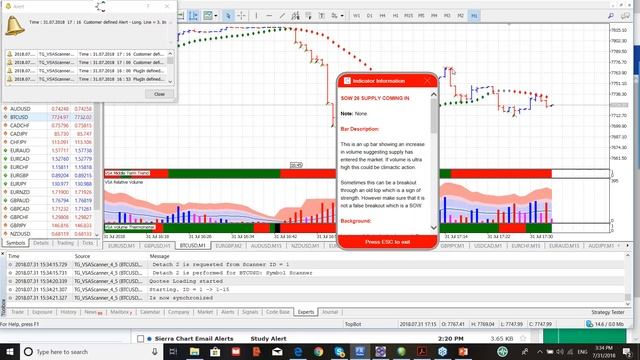Open the Alerts tab in Toolbox
The image size is (640, 360).
click(x=228, y=312)
